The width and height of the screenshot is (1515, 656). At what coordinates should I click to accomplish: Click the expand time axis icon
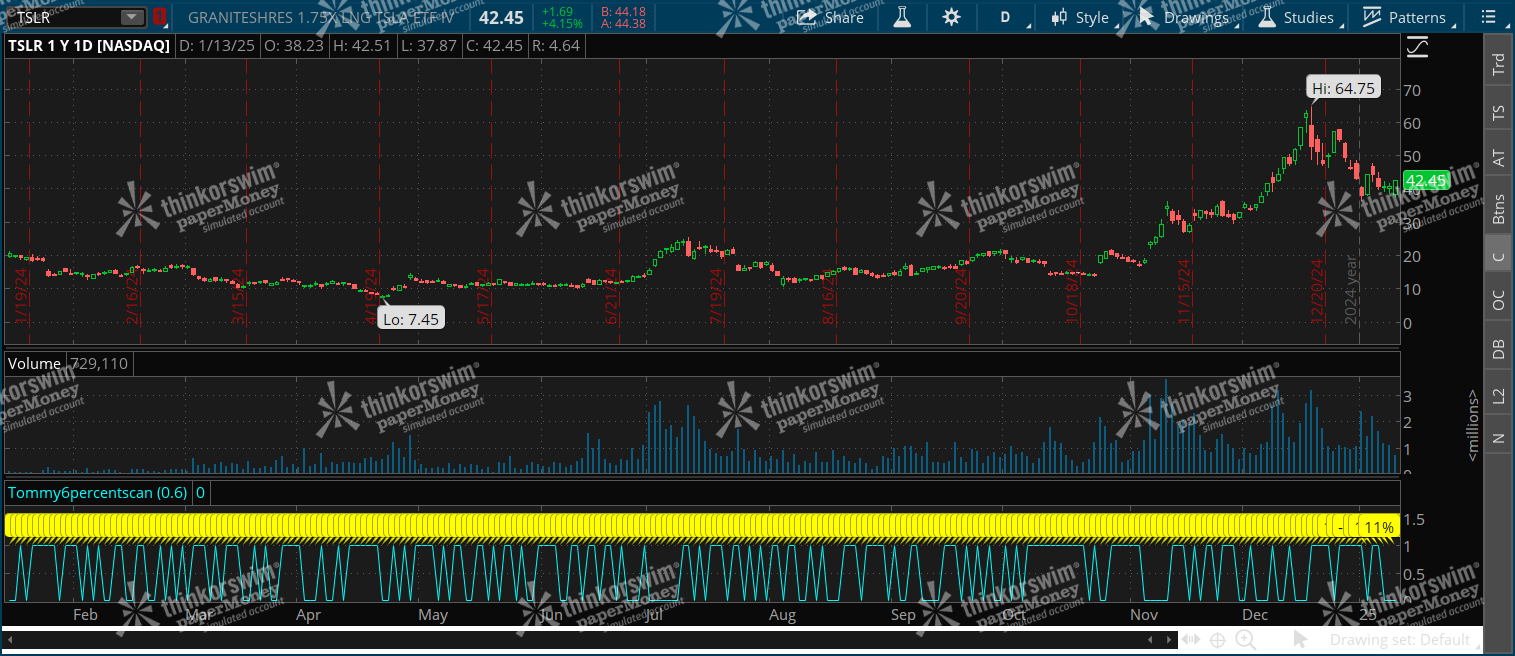click(x=1191, y=640)
